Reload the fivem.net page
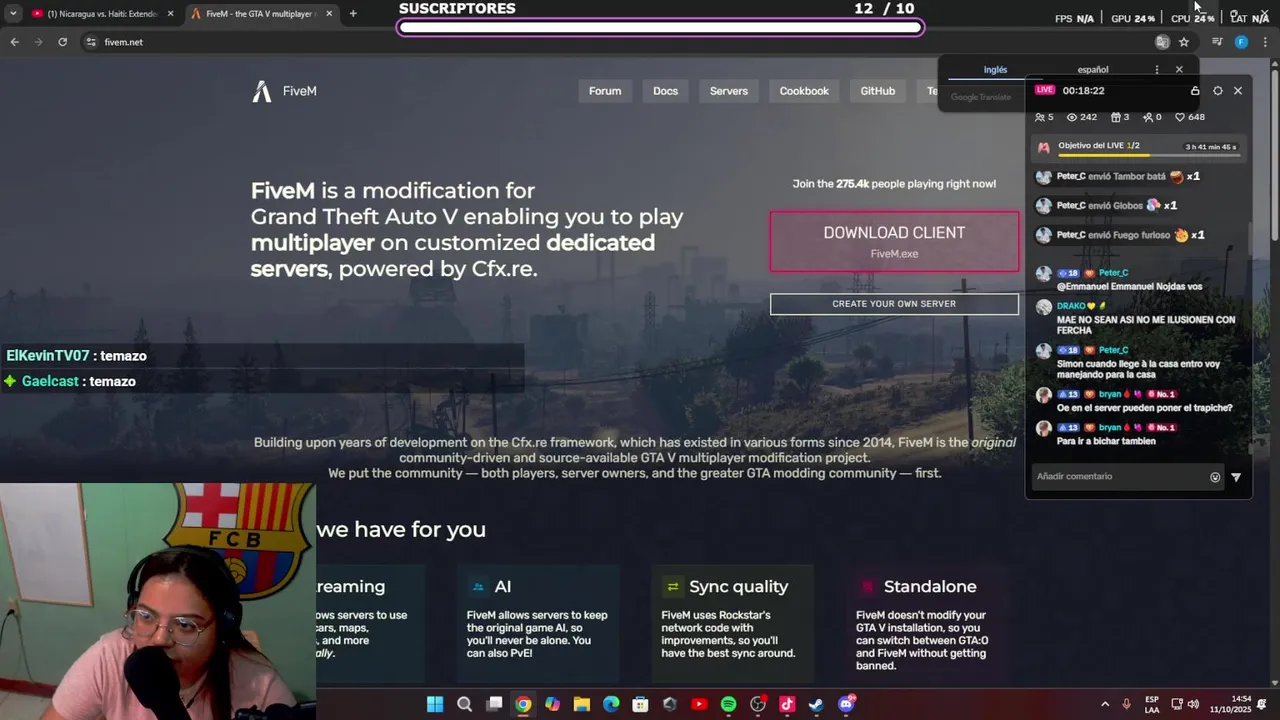The image size is (1280, 720). click(x=62, y=42)
